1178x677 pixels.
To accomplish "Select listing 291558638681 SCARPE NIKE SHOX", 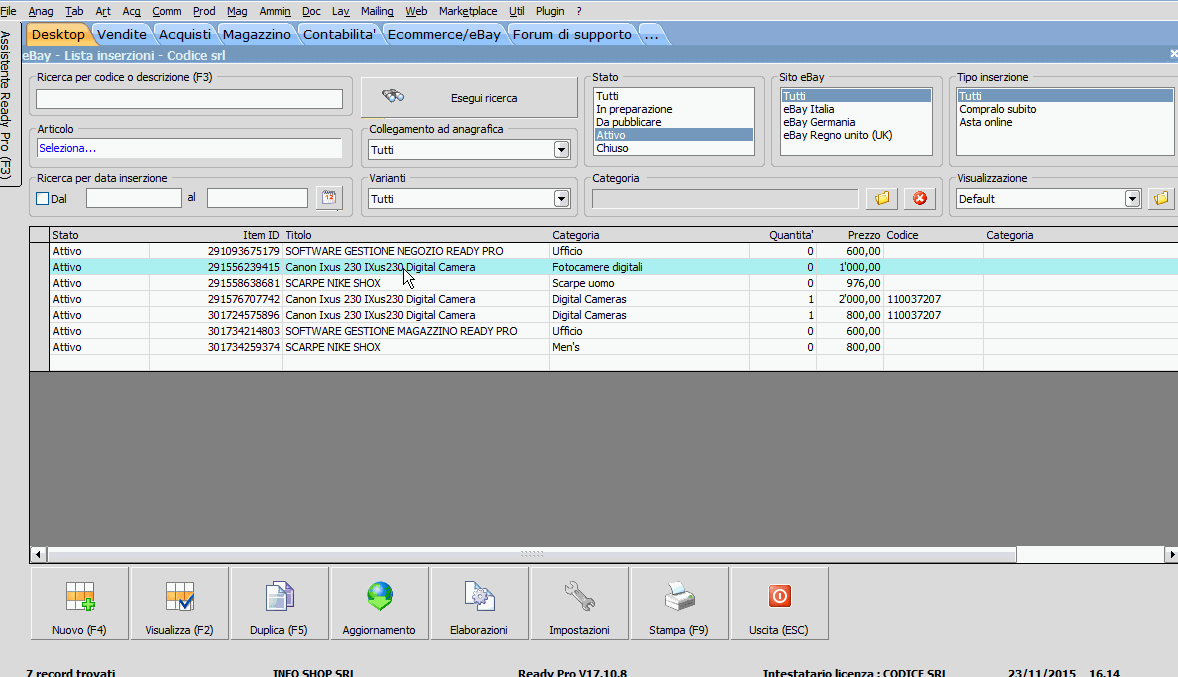I will 613,283.
